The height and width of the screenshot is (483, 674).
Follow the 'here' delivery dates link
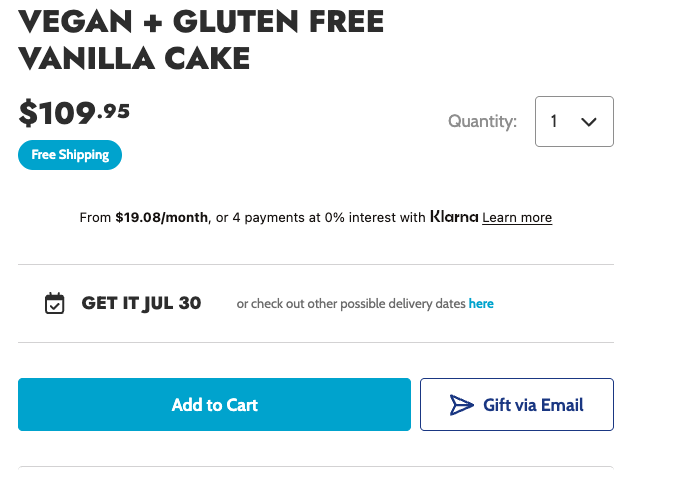click(481, 304)
